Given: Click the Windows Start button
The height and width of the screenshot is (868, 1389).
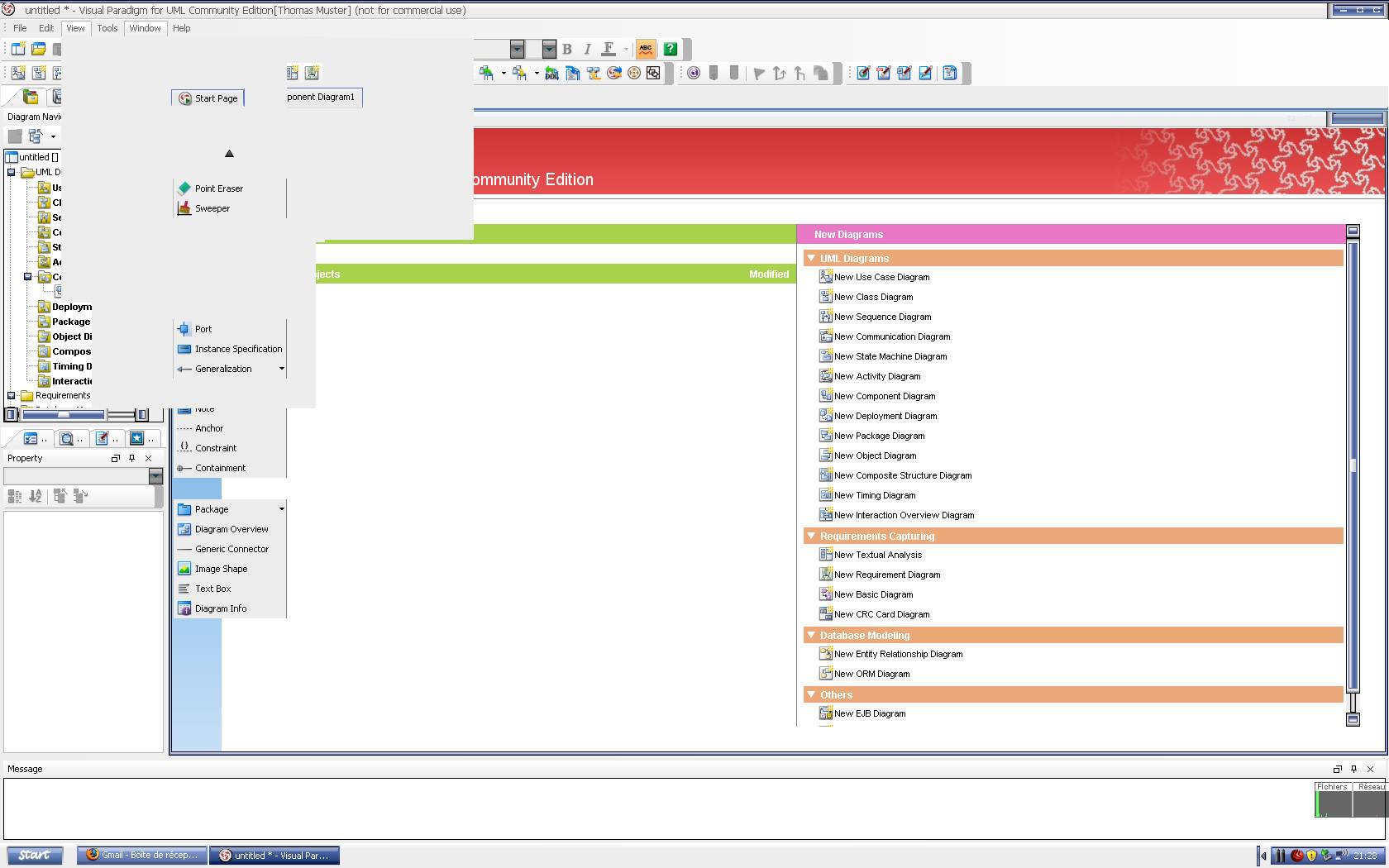Looking at the screenshot, I should [x=35, y=856].
